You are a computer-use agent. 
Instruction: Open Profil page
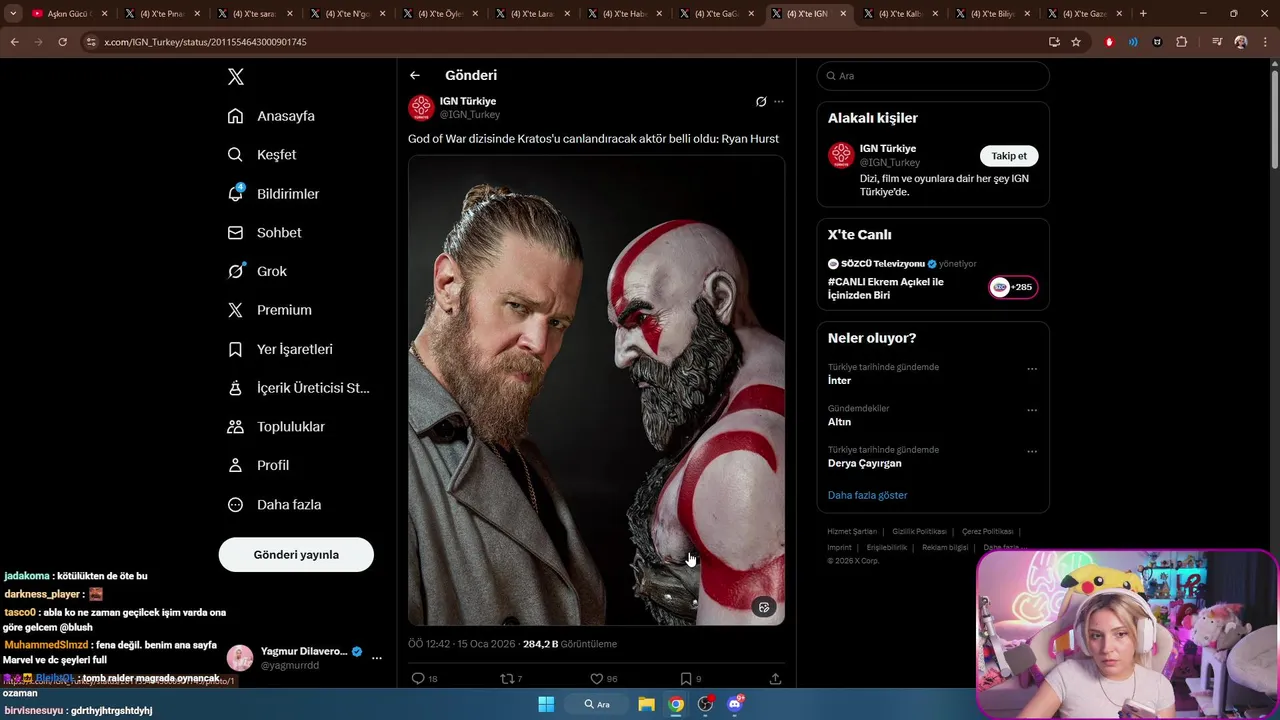258,466
